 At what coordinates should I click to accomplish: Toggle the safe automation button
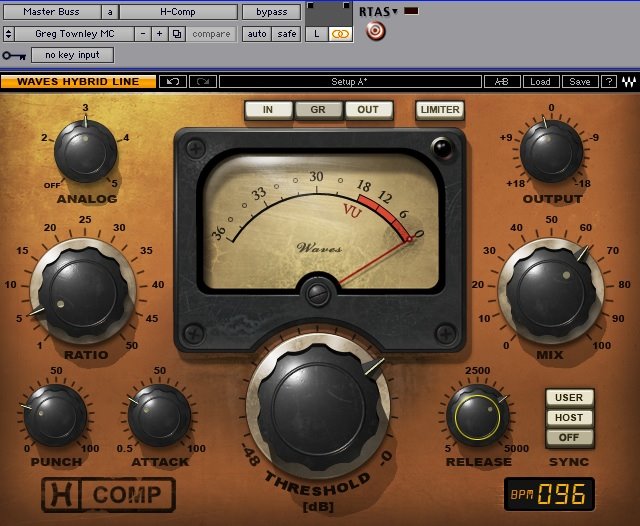287,34
